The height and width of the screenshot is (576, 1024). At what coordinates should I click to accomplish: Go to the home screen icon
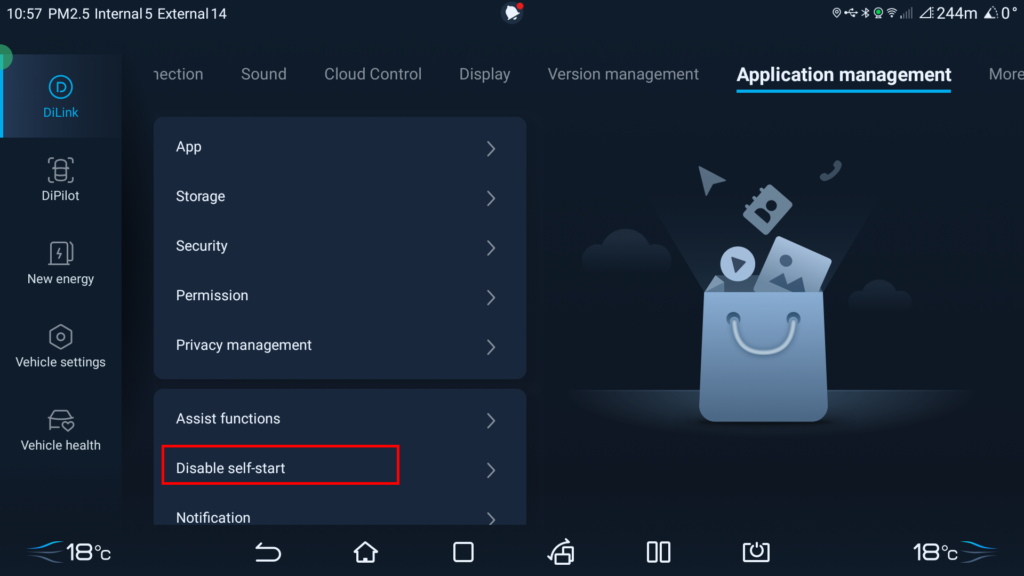pos(366,552)
